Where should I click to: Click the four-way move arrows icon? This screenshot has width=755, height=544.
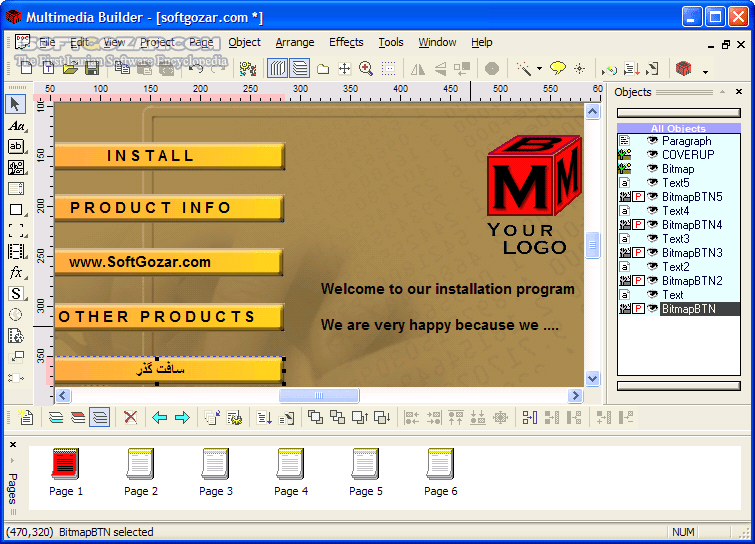[344, 69]
